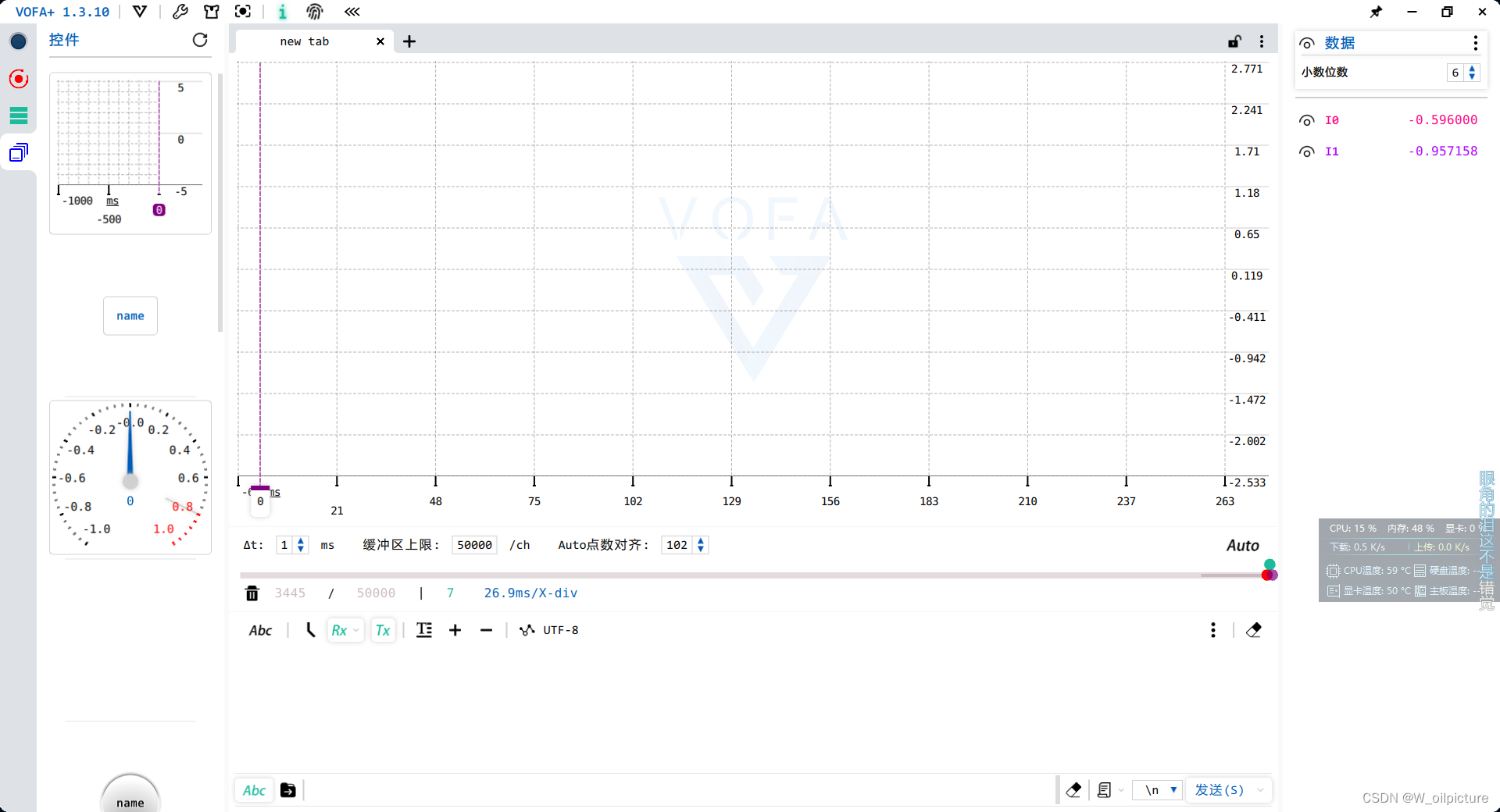Clear send box with eraser icon
Image resolution: width=1500 pixels, height=812 pixels.
(x=1073, y=790)
